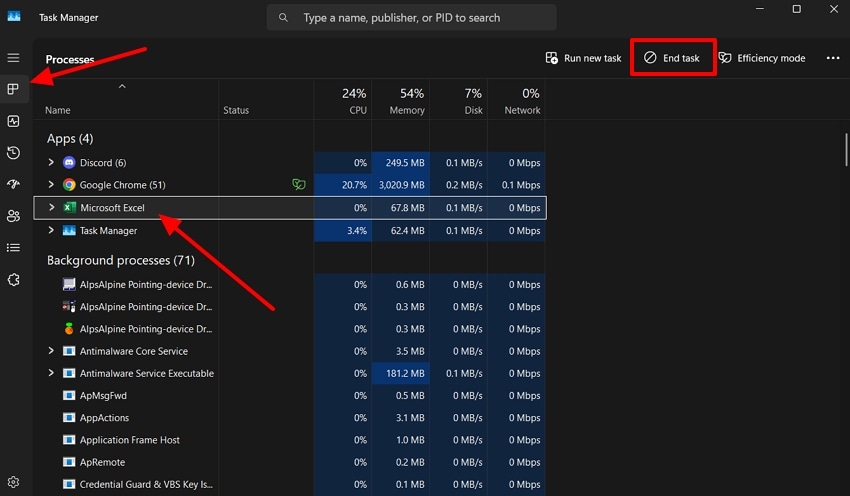Open the Performance page in sidebar
The width and height of the screenshot is (850, 496).
(14, 121)
